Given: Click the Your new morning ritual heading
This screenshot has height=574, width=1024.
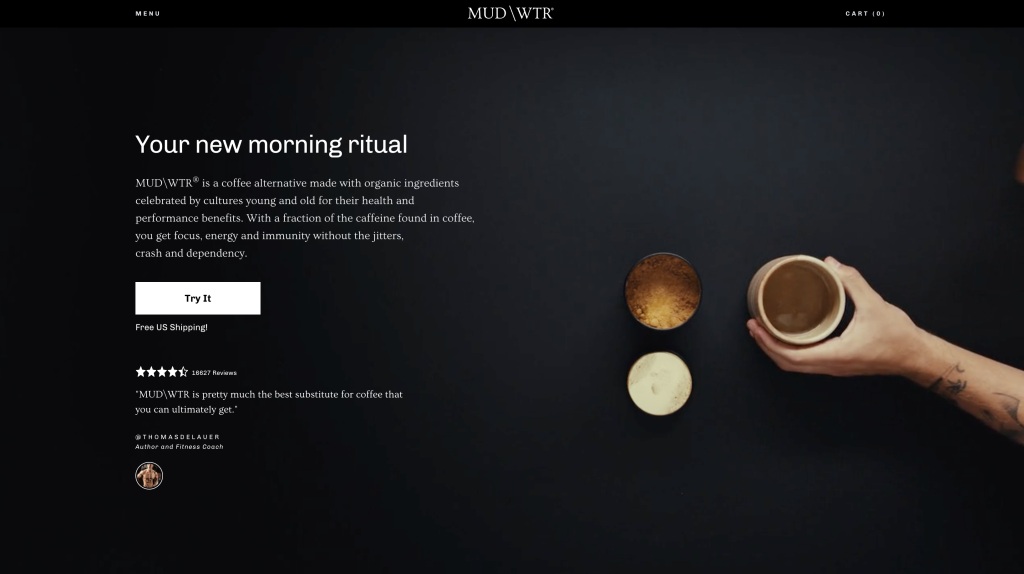Looking at the screenshot, I should (x=271, y=144).
